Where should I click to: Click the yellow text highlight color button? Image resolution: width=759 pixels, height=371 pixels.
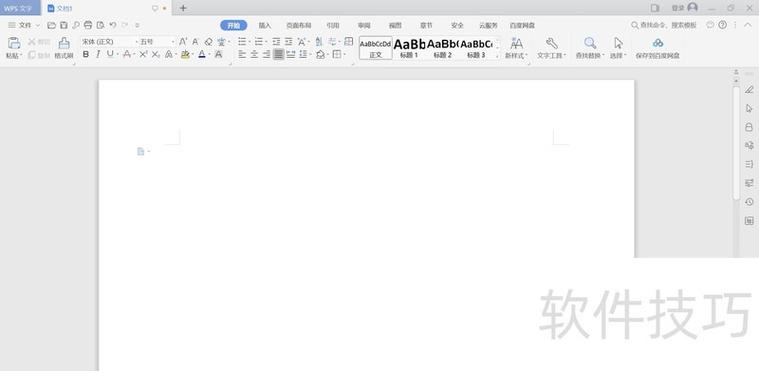coord(185,55)
